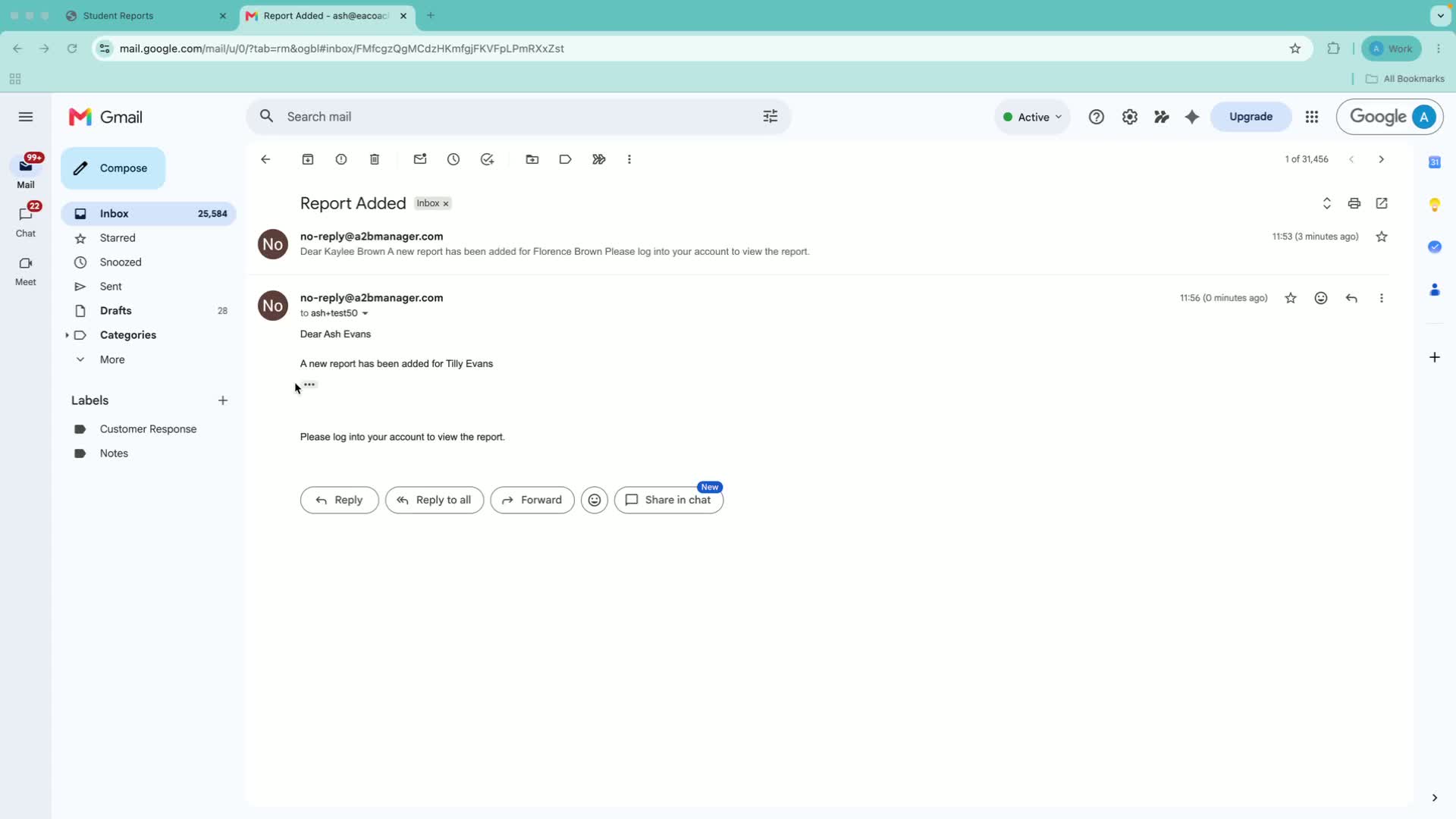
Task: Click the toolbar three-dot More menu
Action: (629, 159)
